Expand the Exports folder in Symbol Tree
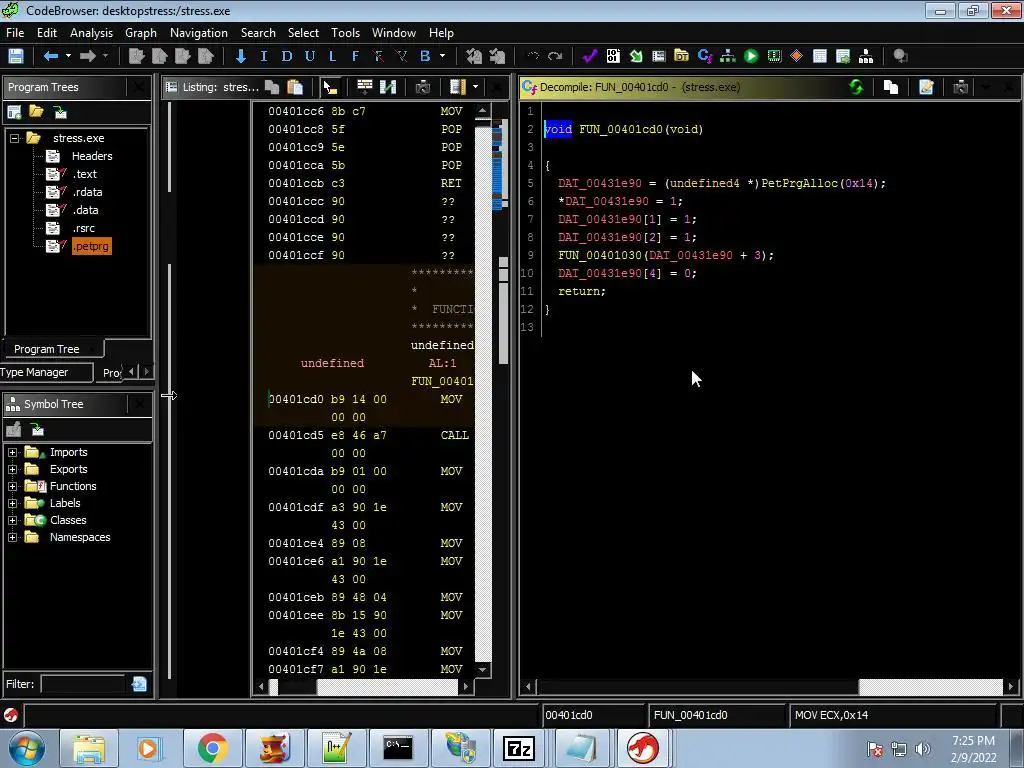This screenshot has width=1024, height=768. [12, 470]
